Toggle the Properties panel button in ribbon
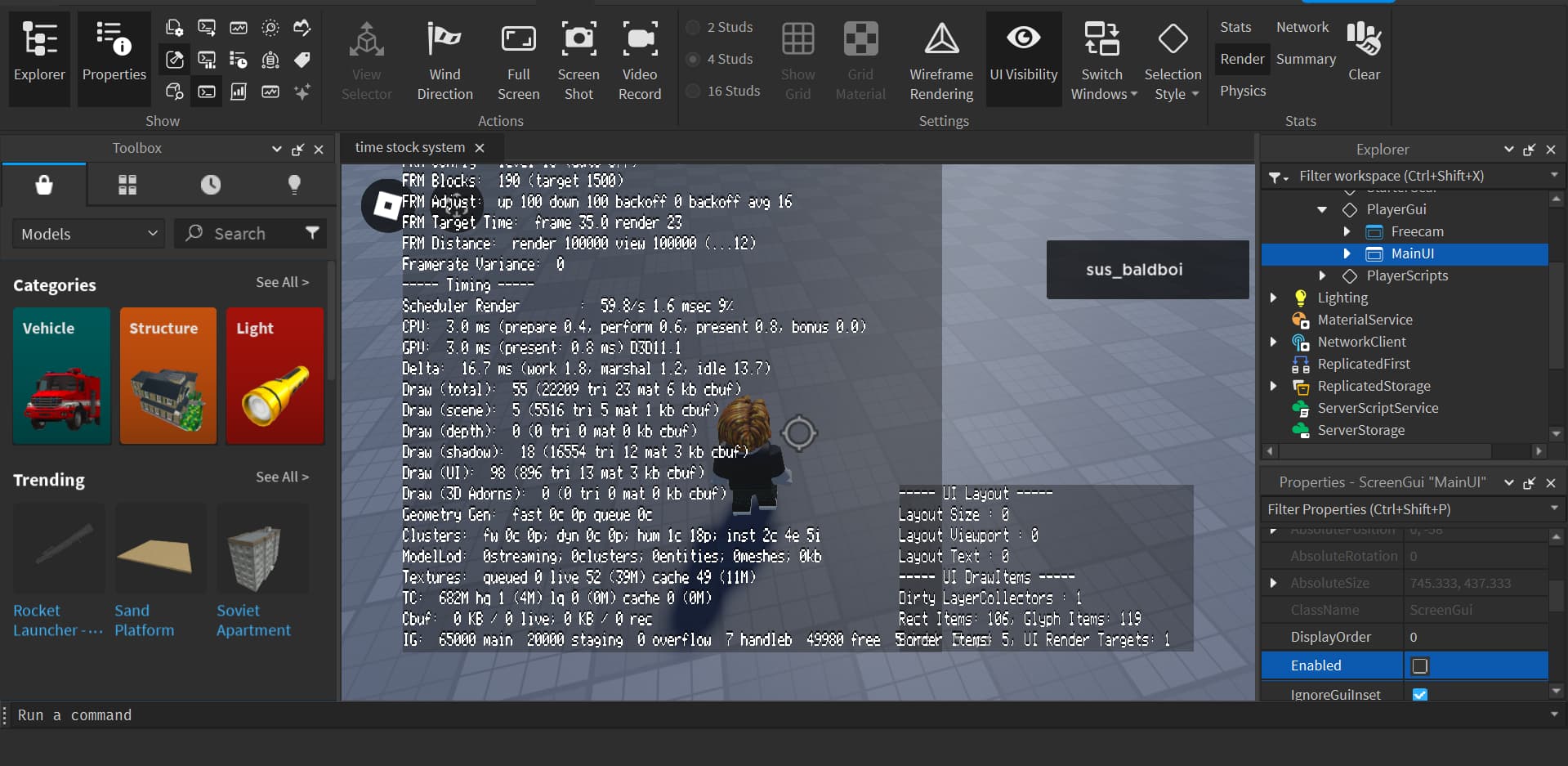The width and height of the screenshot is (1568, 766). tap(114, 57)
